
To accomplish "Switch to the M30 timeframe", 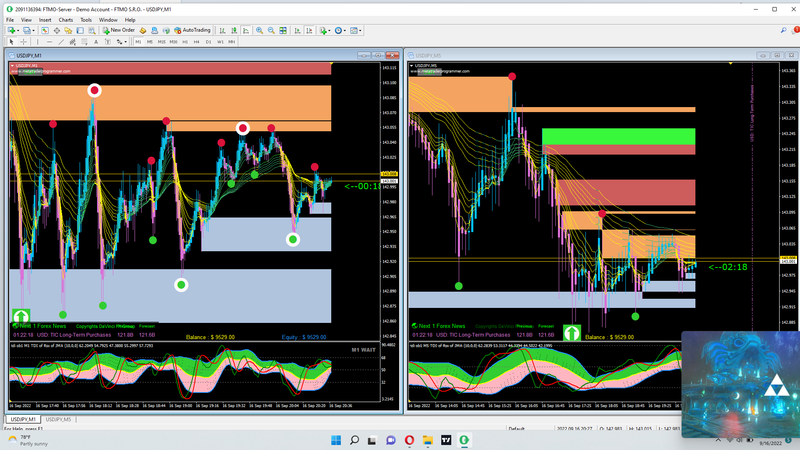I will pos(173,42).
